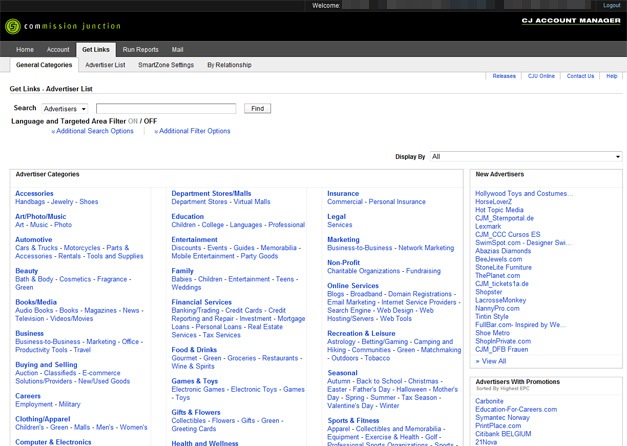
Task: Open the Virtual Malls subcategory
Action: [252, 202]
